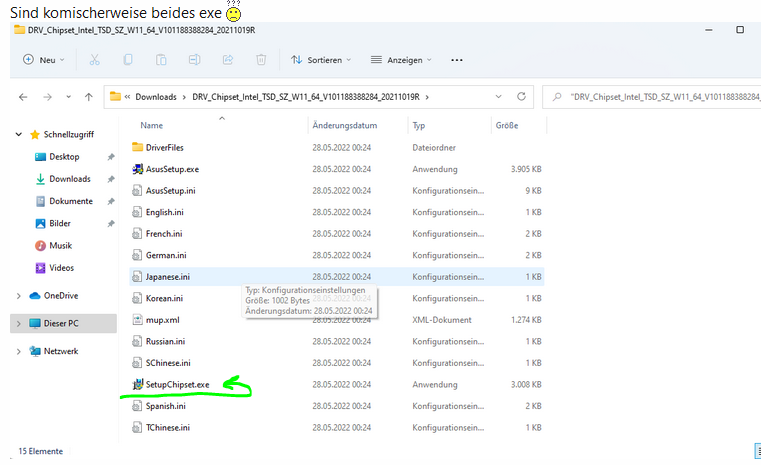Select Musik in the sidebar
761x465 pixels.
60,246
